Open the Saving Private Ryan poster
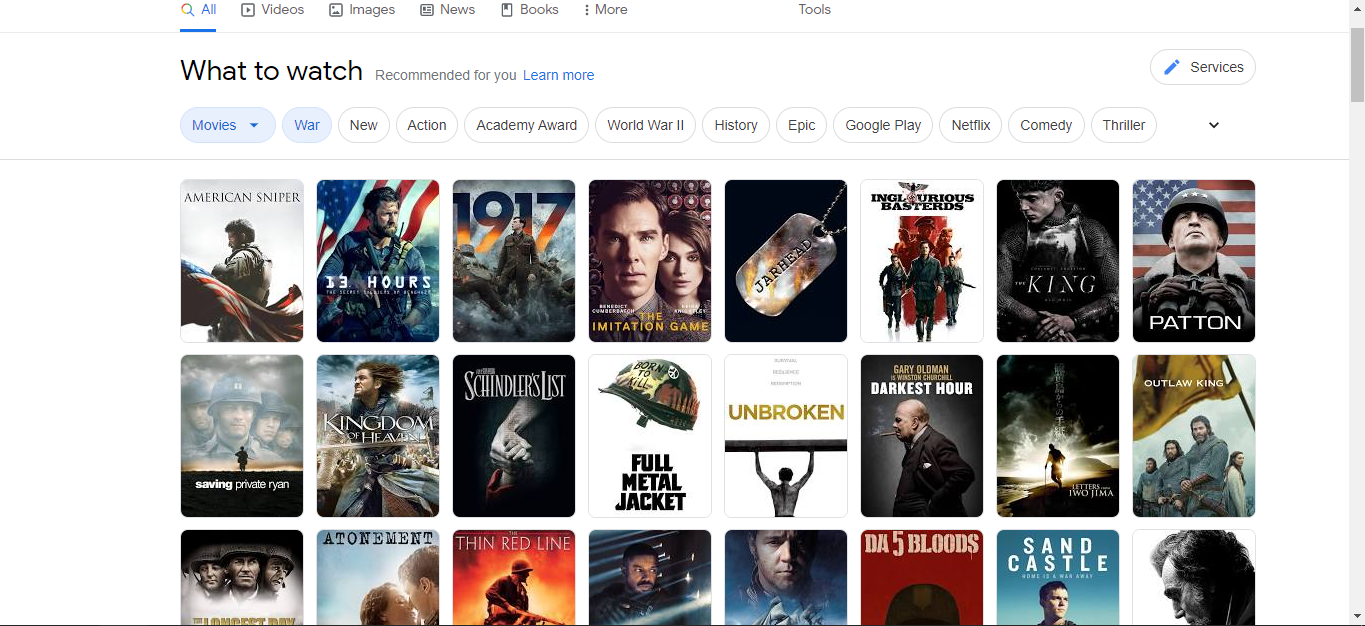This screenshot has height=626, width=1365. coord(242,436)
